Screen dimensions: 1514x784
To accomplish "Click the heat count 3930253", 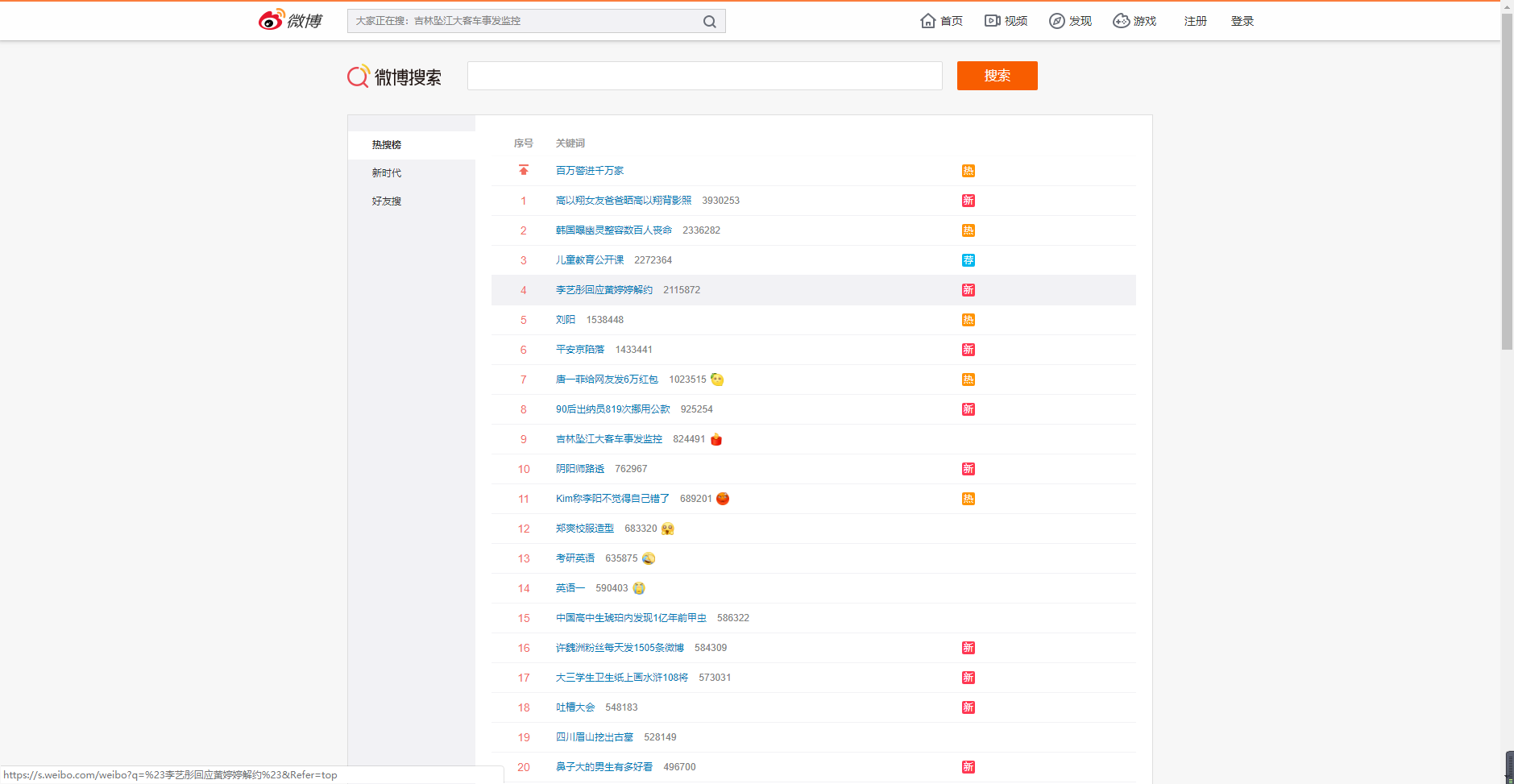I will pyautogui.click(x=720, y=201).
